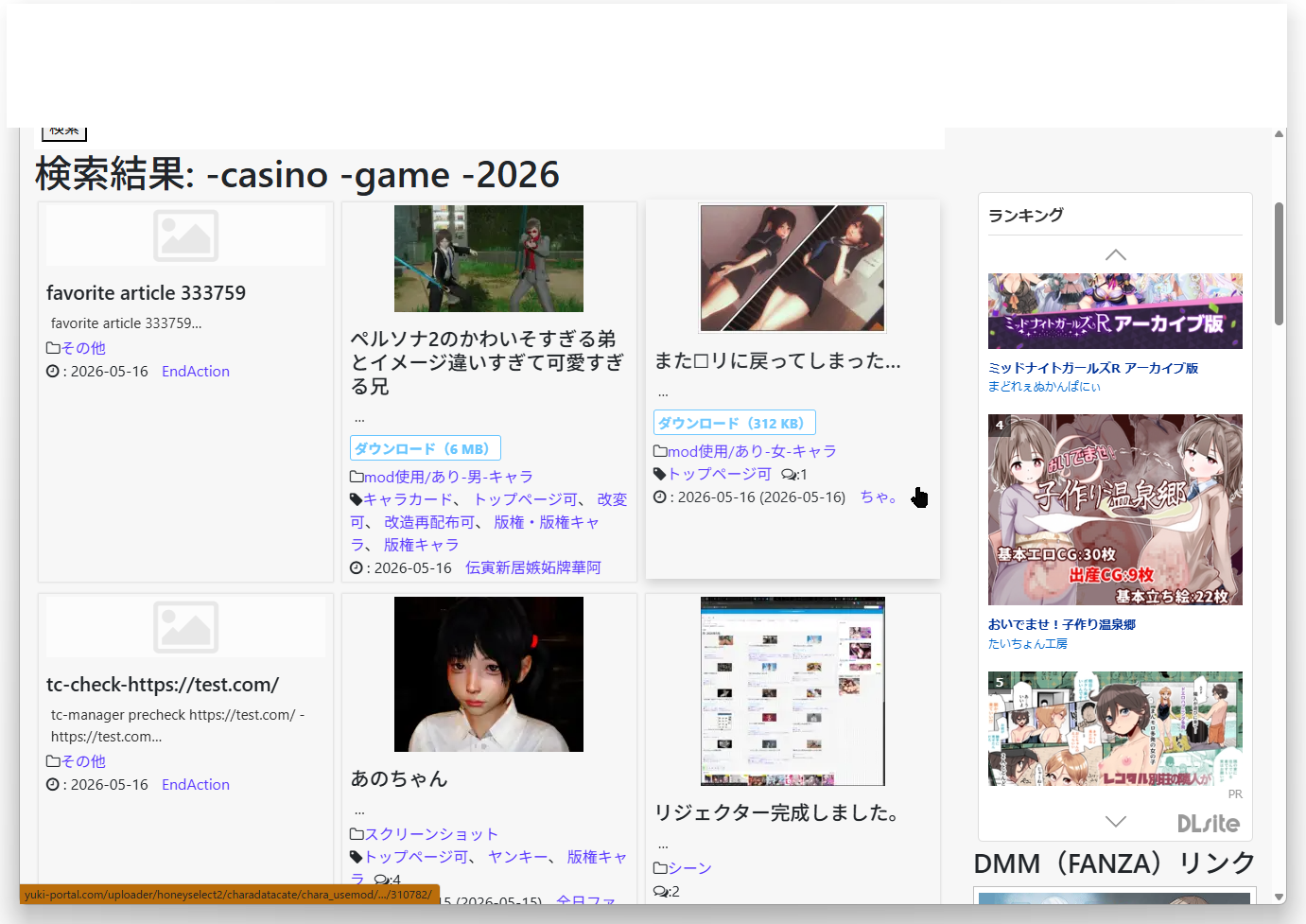Screen dimensions: 1306x924
Task: Click the 検索 button above the results
Action: coord(64,132)
